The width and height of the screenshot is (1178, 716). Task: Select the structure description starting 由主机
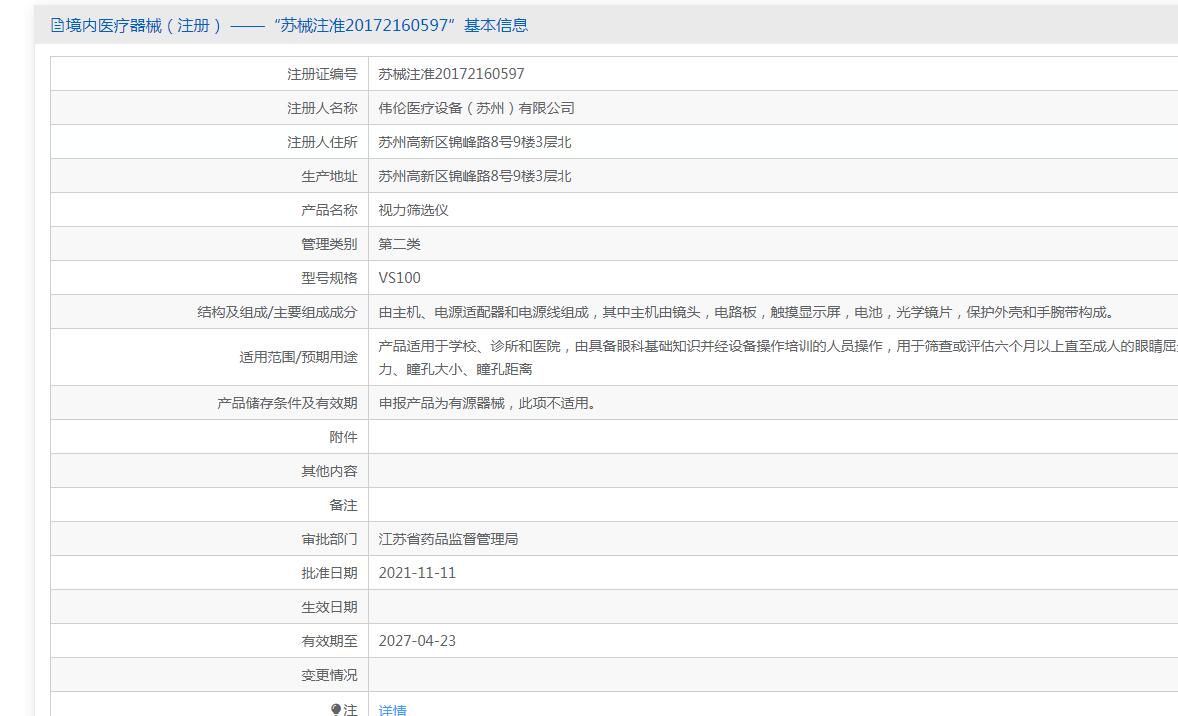748,312
